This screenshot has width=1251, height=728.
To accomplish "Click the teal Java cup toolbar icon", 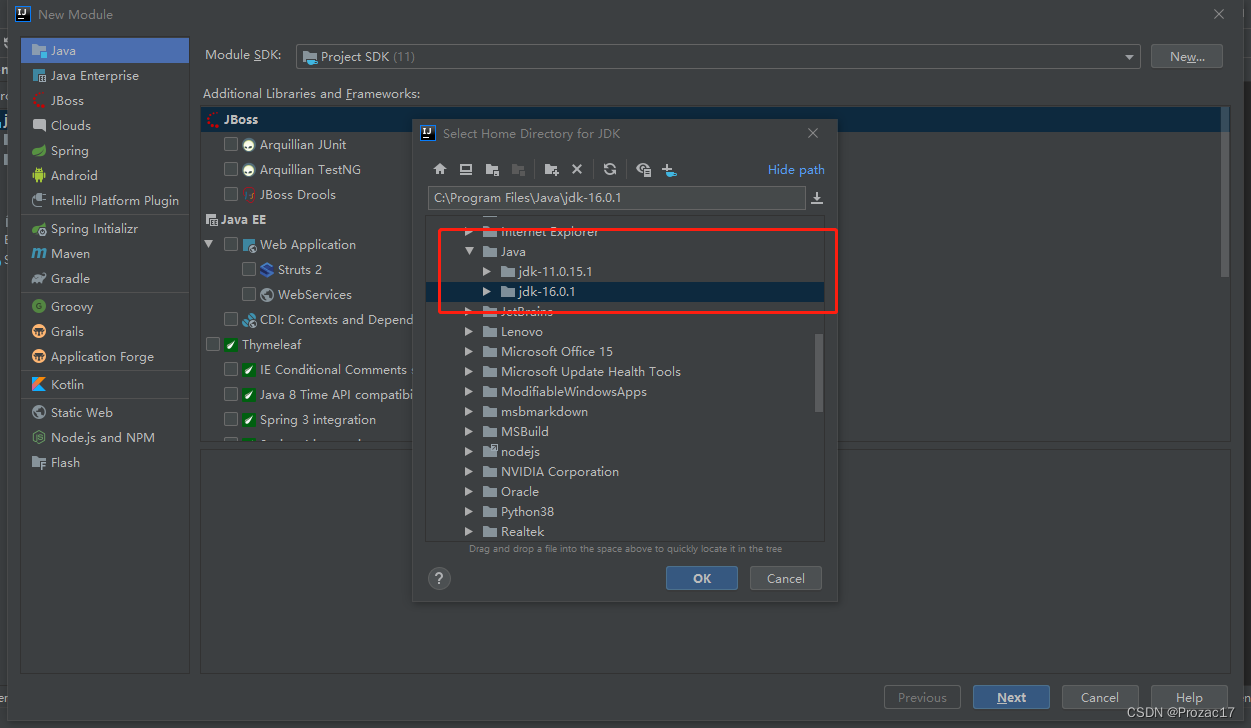I will (x=670, y=169).
